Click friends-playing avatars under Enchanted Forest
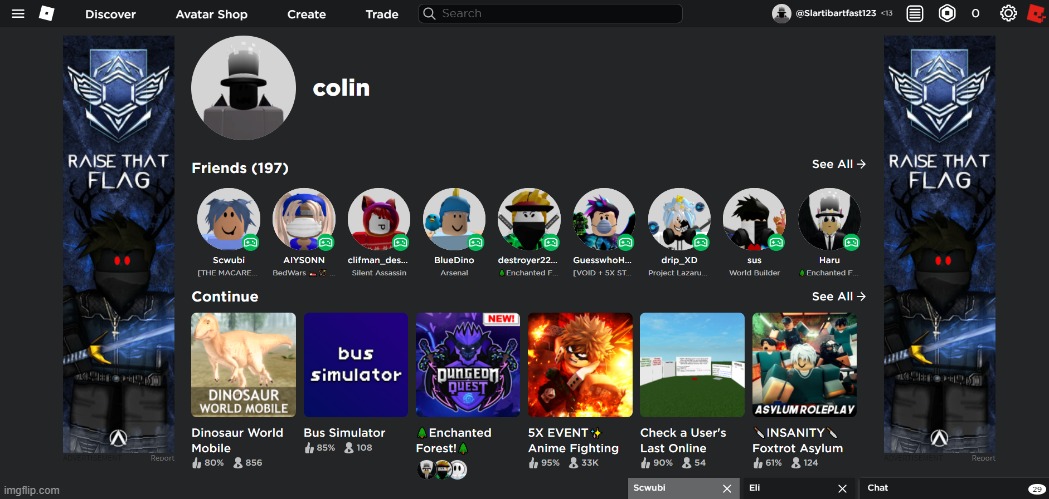 pos(442,470)
